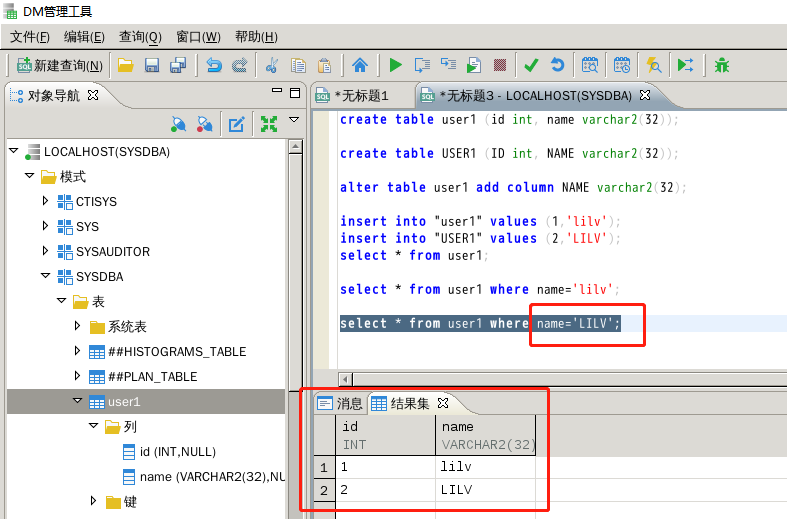This screenshot has width=787, height=519.
Task: Expand the SYSAUDITOR schema
Action: 45,250
